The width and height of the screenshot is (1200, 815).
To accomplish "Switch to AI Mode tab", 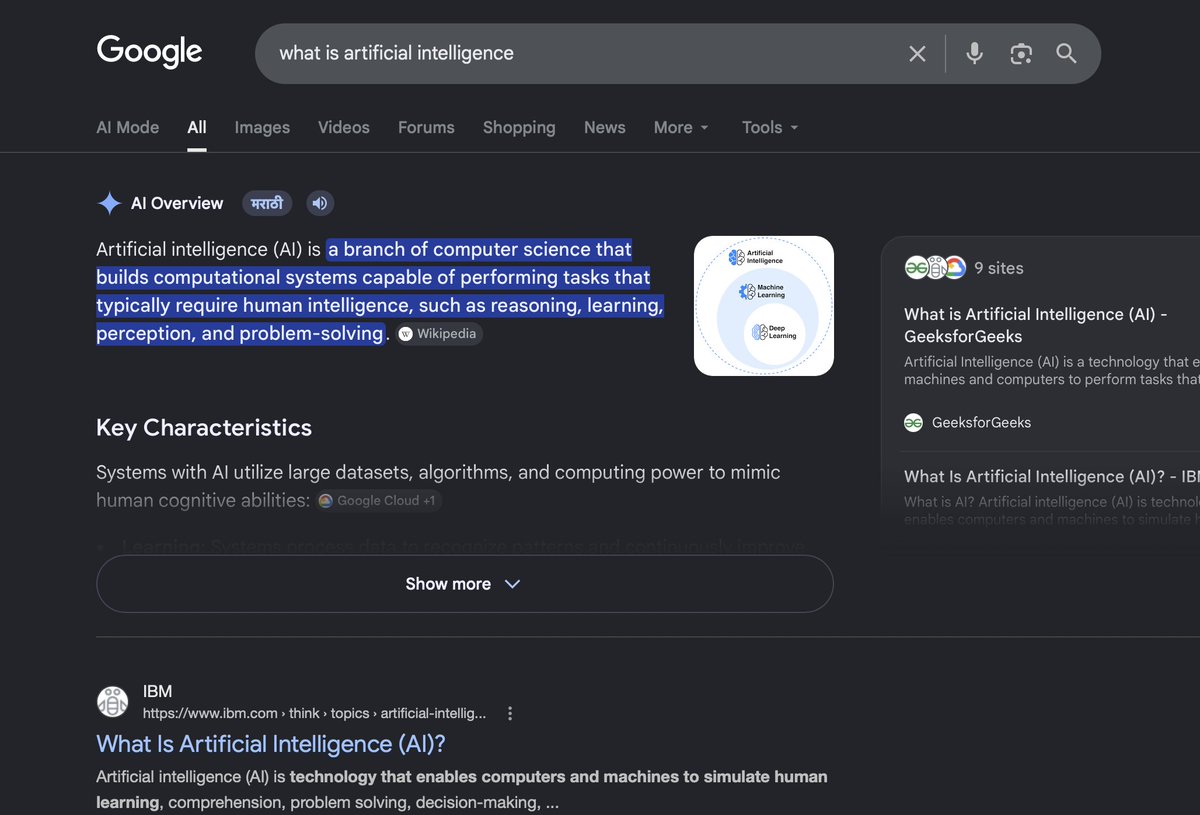I will [127, 127].
